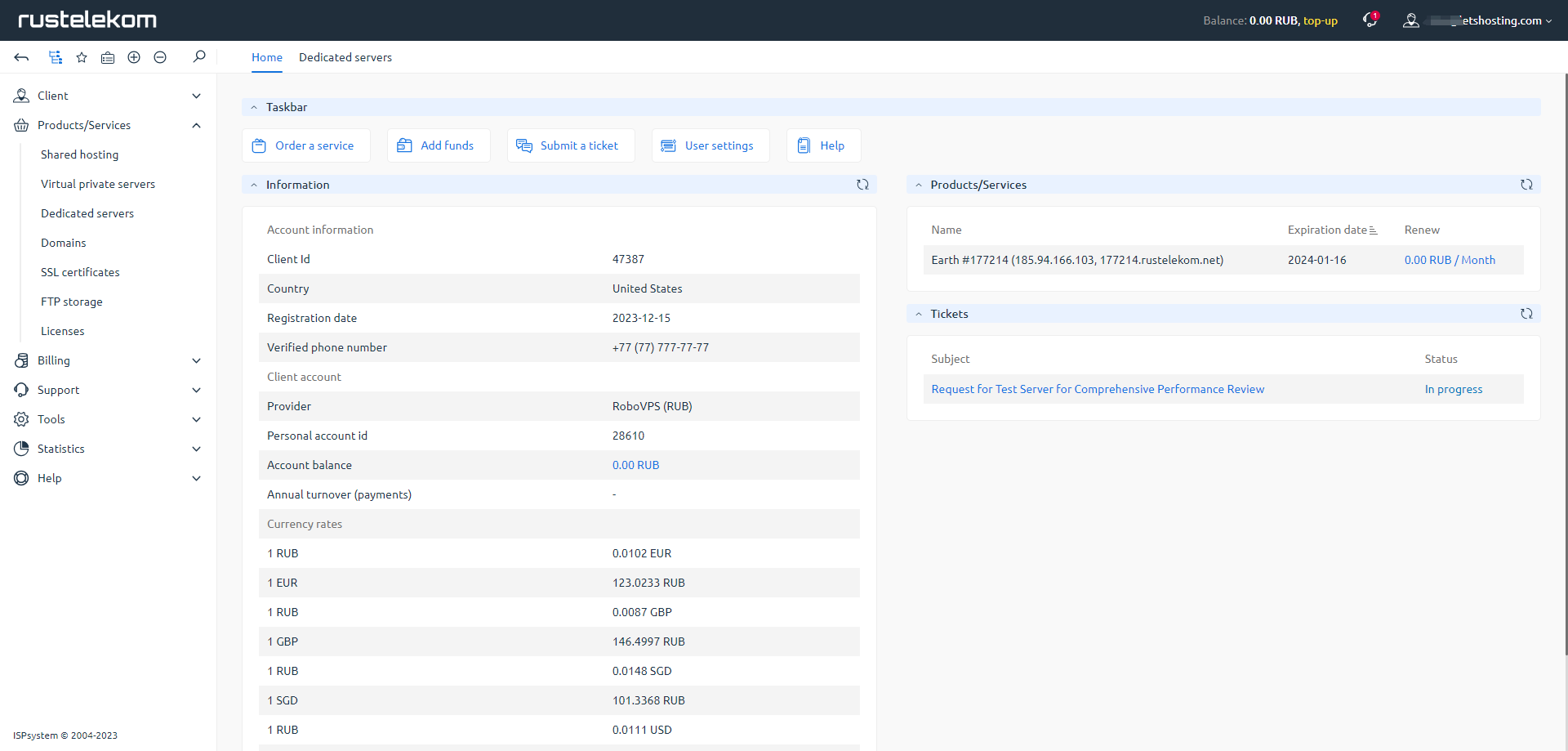The width and height of the screenshot is (1568, 751).
Task: Click the Support headset icon in the sidebar
Action: pos(21,390)
